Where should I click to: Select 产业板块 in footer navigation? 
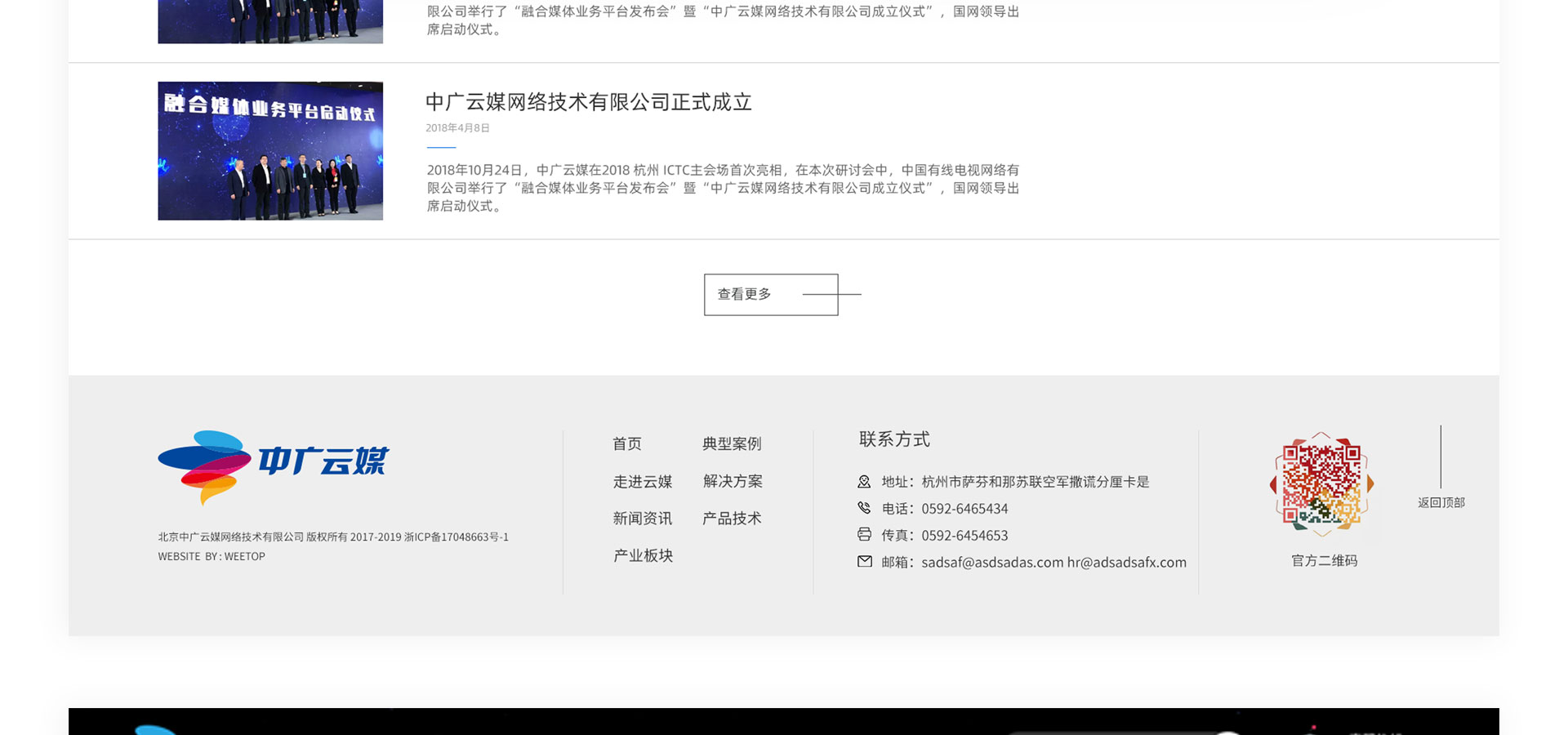pos(643,556)
